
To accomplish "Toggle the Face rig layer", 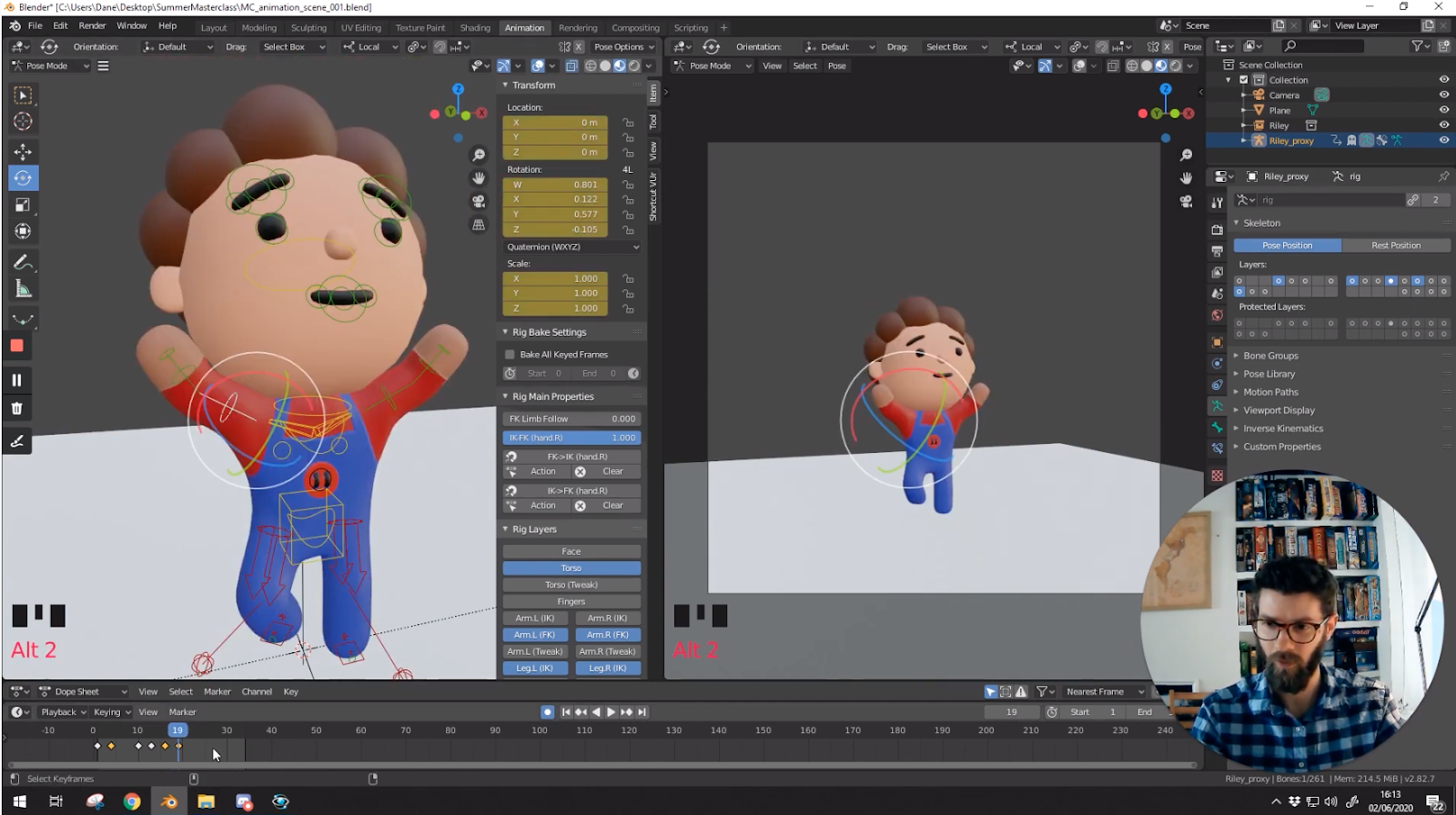I will click(571, 552).
